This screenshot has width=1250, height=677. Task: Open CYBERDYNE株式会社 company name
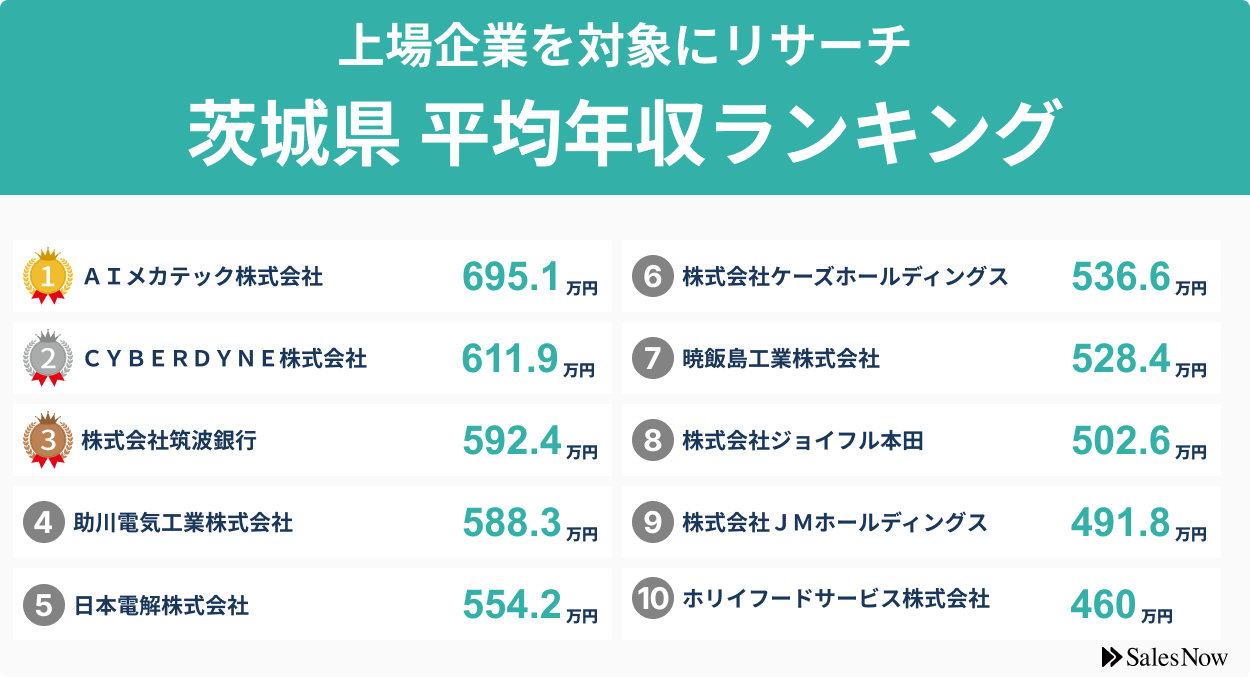(x=224, y=358)
